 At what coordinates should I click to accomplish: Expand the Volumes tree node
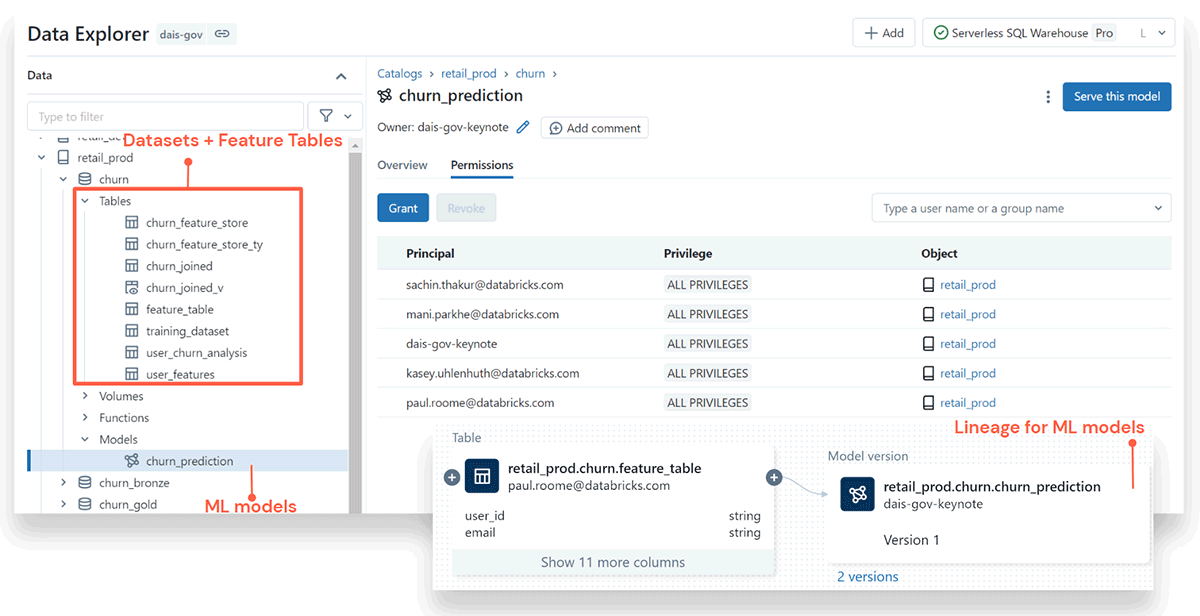[x=84, y=395]
